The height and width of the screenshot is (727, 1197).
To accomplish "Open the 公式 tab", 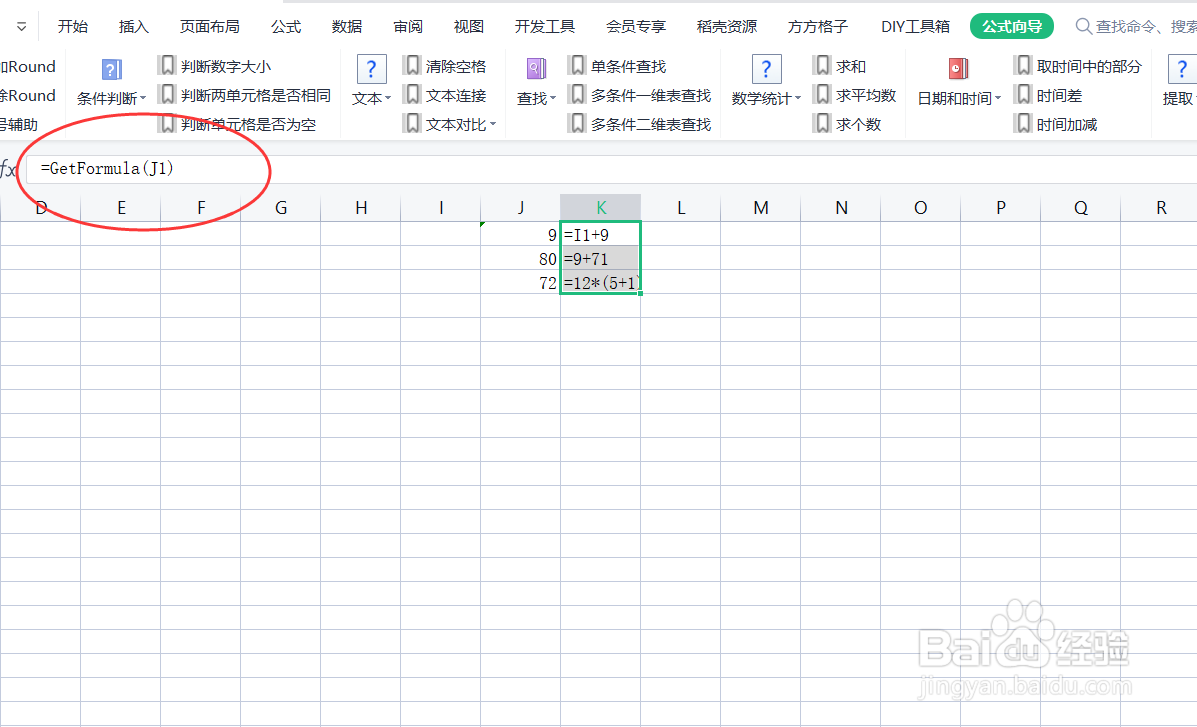I will 286,27.
